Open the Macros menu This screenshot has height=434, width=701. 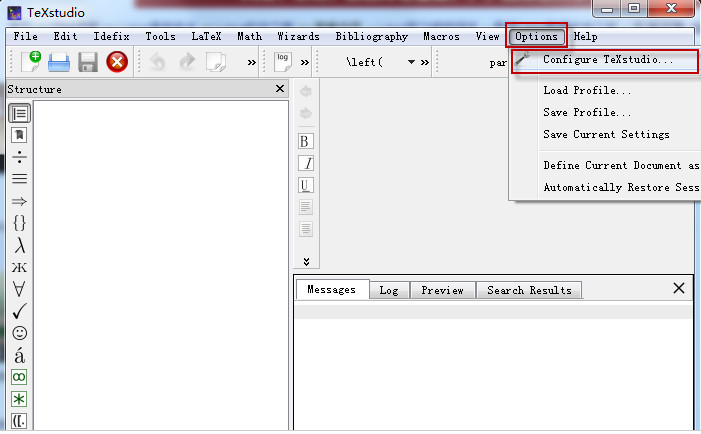point(441,36)
